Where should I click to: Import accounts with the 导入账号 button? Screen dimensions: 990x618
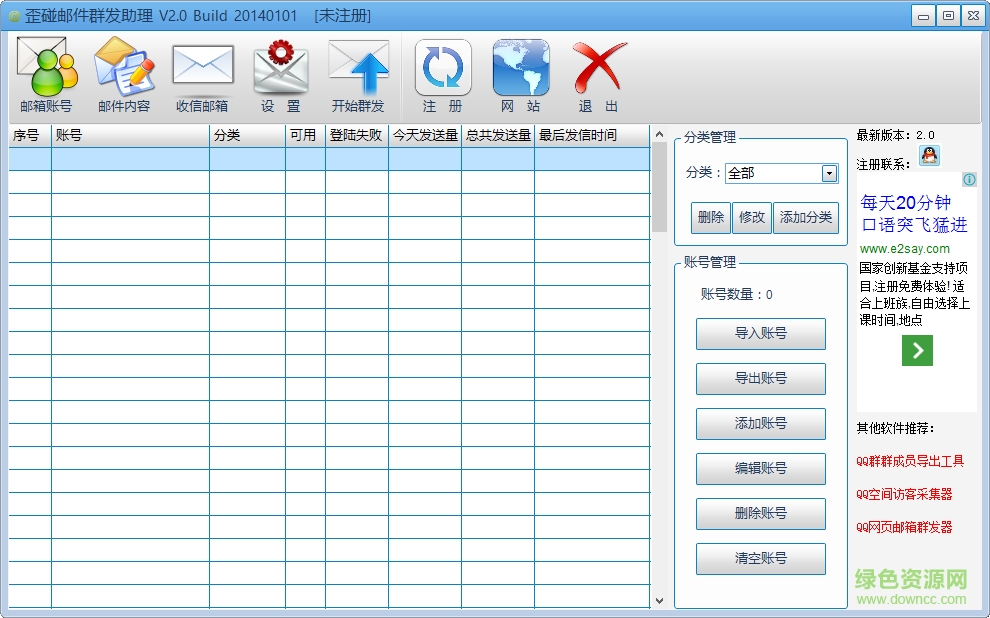click(760, 333)
